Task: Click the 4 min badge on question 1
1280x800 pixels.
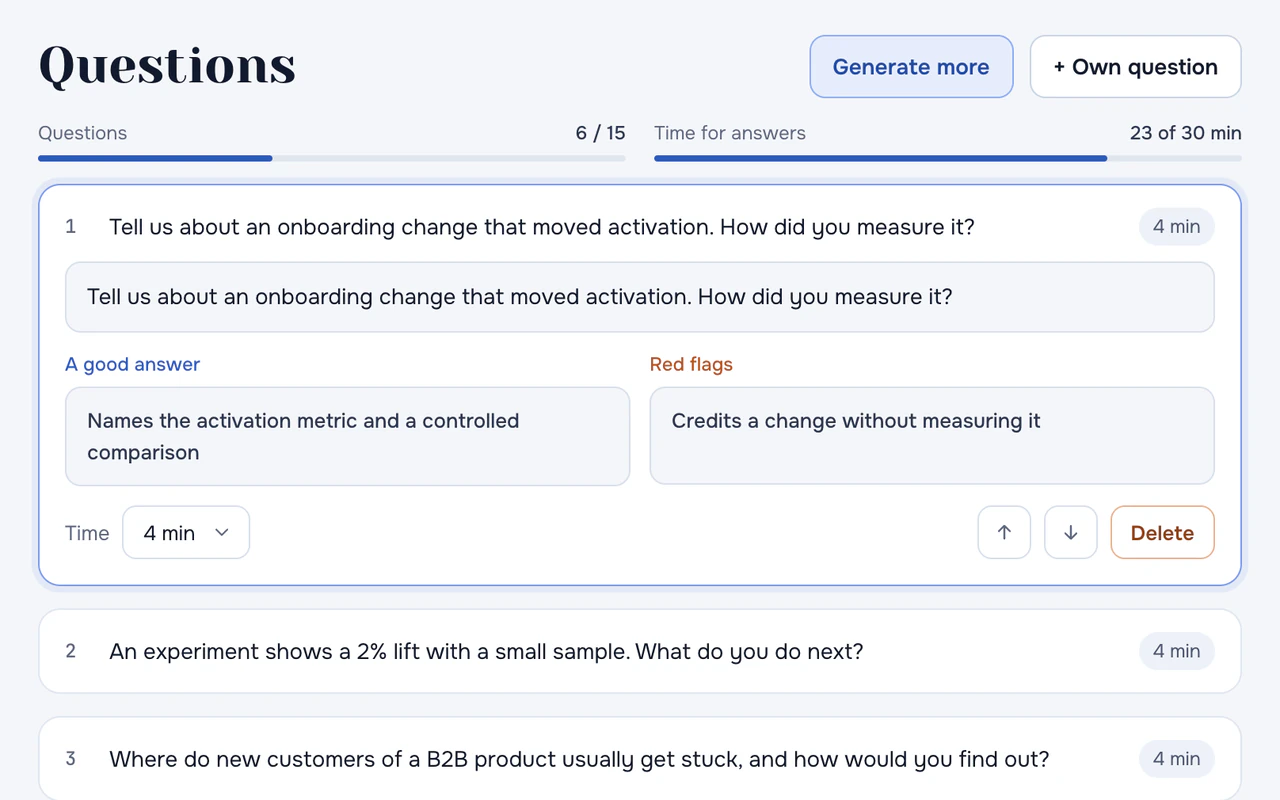Action: [x=1177, y=227]
